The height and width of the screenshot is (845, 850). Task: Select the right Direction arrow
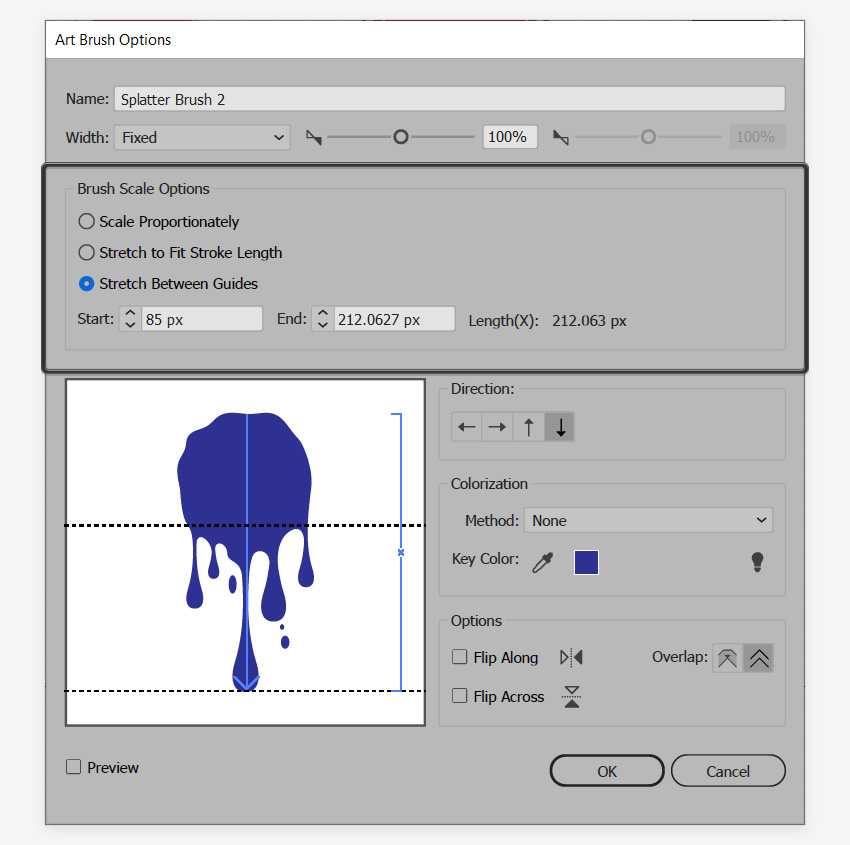click(x=497, y=426)
